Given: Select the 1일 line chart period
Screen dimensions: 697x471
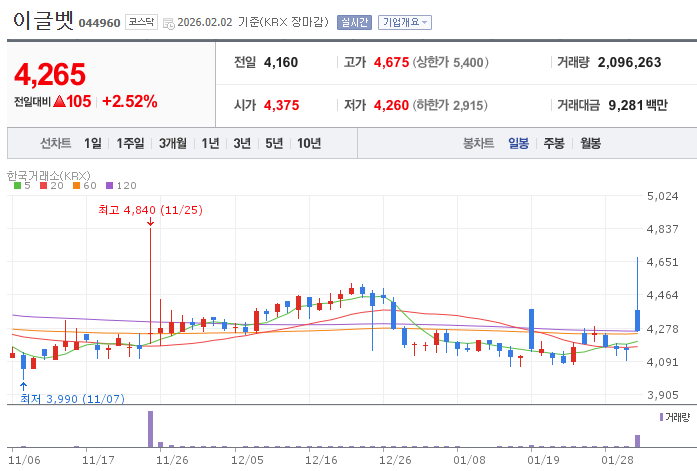Looking at the screenshot, I should 93,143.
